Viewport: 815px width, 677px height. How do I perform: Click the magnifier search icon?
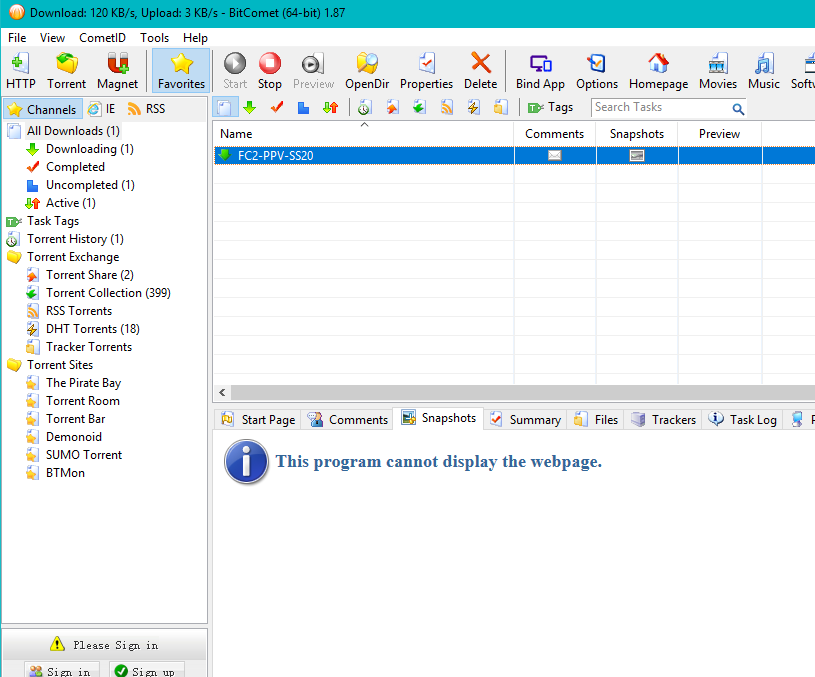point(738,109)
